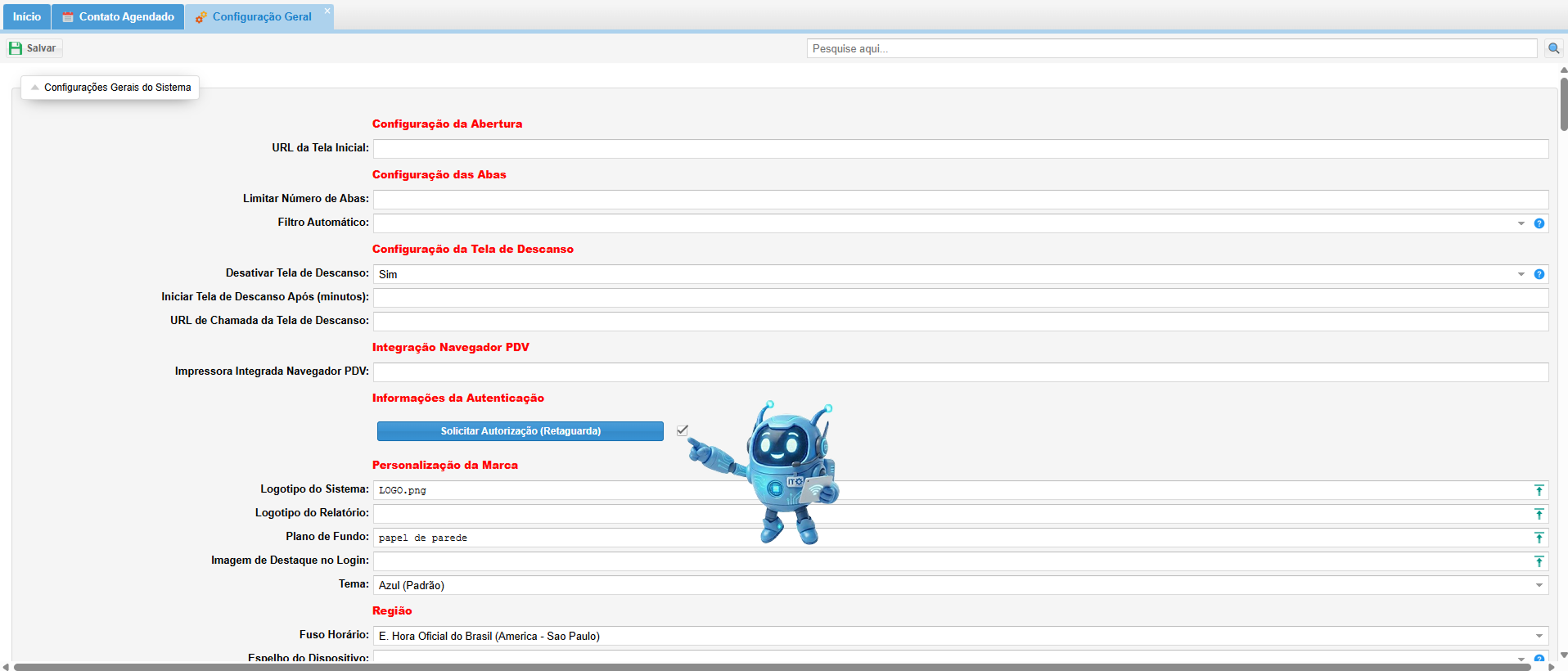The height and width of the screenshot is (671, 1568).
Task: Collapse Configurações Gerais do Sistema section
Action: pyautogui.click(x=35, y=88)
